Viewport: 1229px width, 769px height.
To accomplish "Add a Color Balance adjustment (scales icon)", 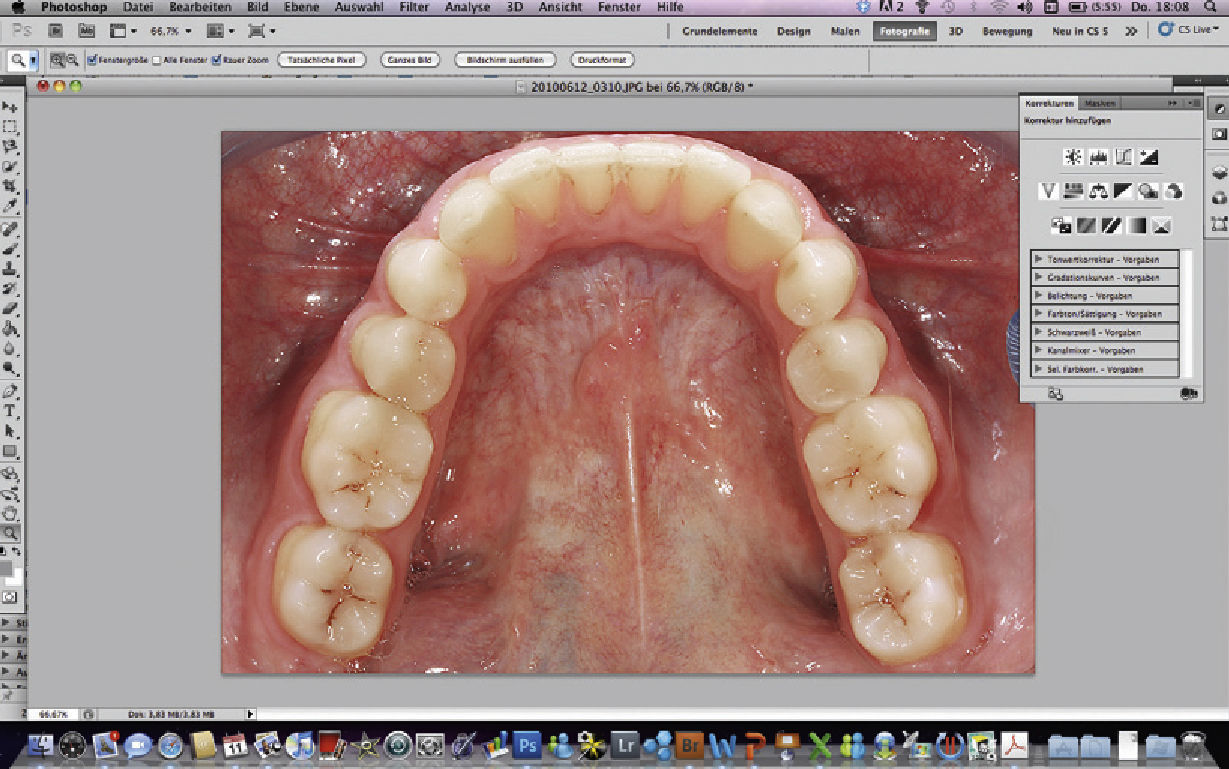I will (x=1098, y=190).
